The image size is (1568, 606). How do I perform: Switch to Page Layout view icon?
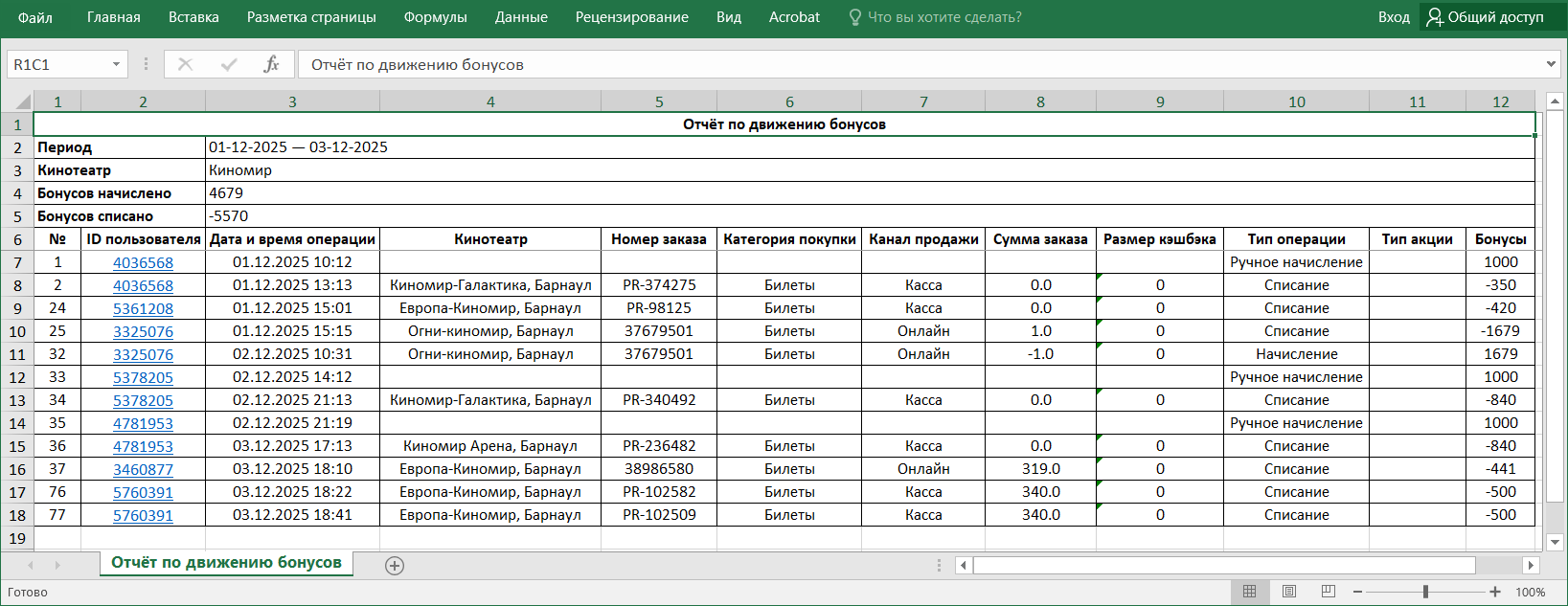tap(1288, 592)
